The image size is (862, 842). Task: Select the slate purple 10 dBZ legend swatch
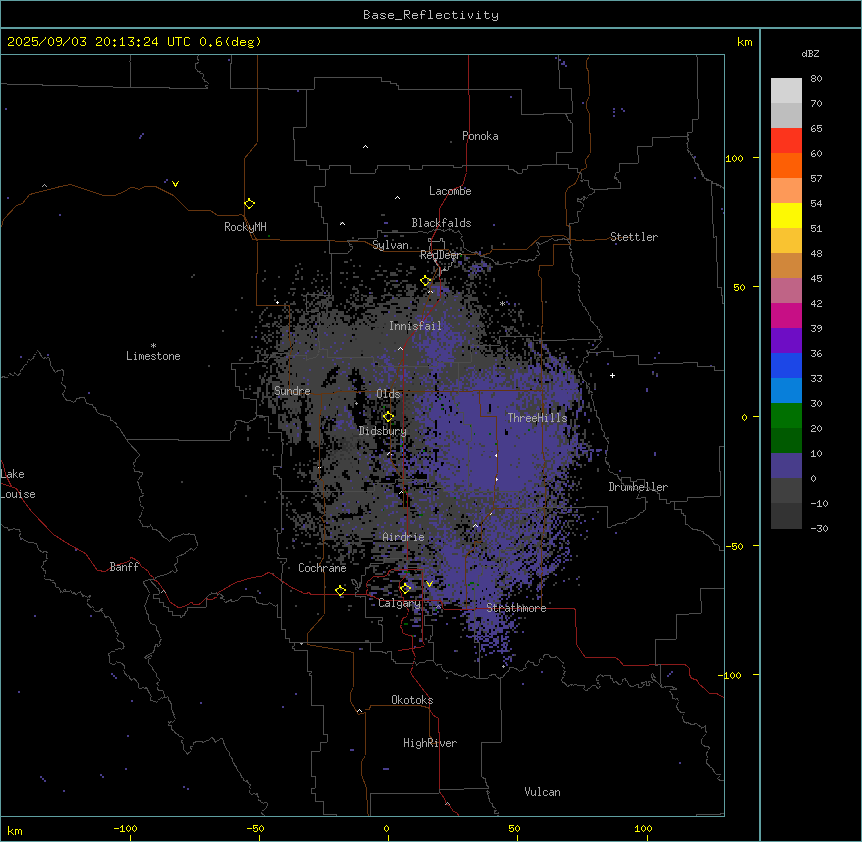(x=786, y=466)
